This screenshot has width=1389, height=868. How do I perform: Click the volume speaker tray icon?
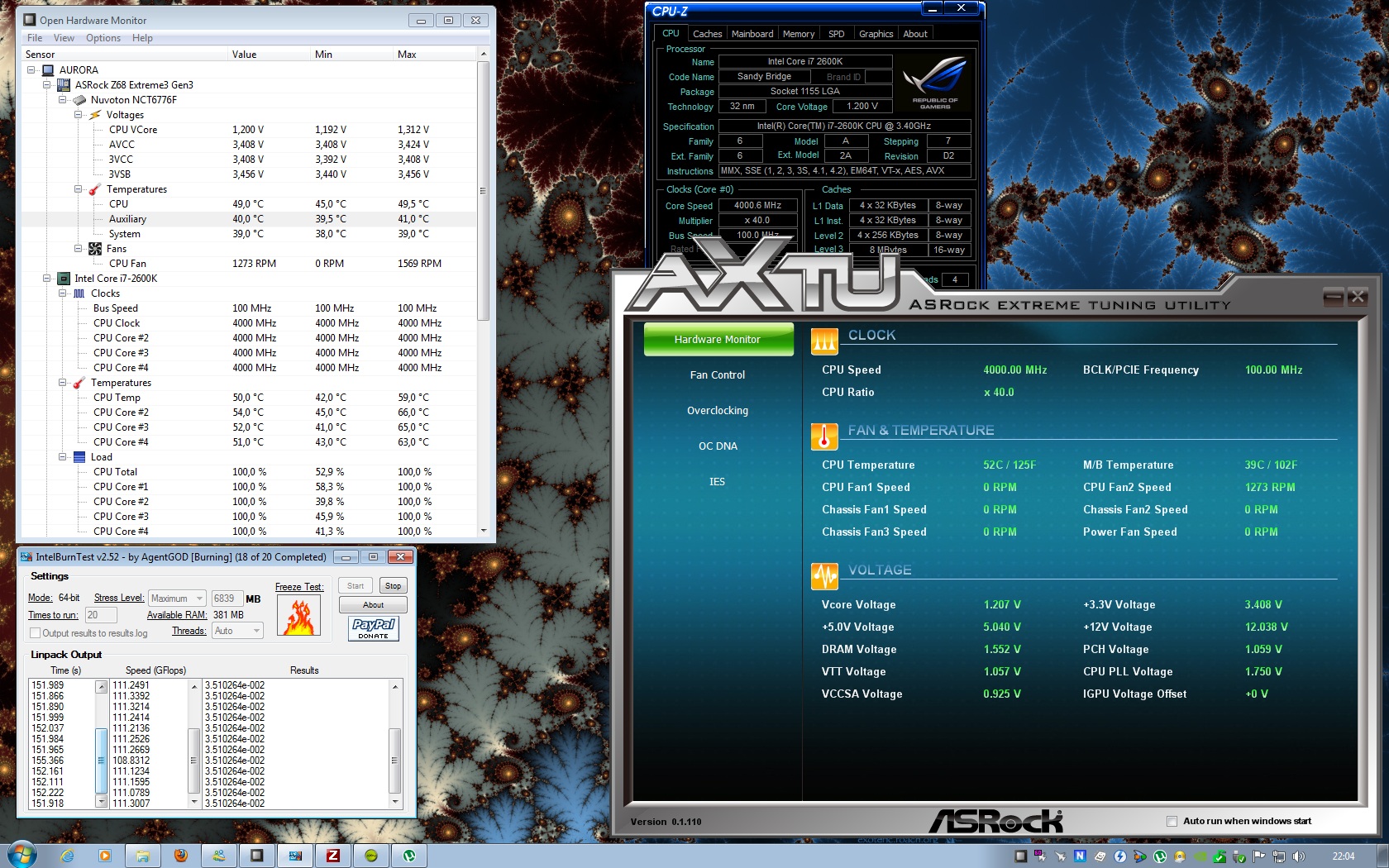pyautogui.click(x=1299, y=856)
